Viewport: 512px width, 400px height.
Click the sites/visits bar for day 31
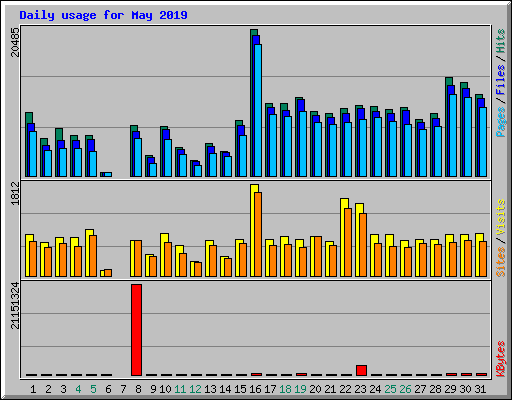coord(481,255)
